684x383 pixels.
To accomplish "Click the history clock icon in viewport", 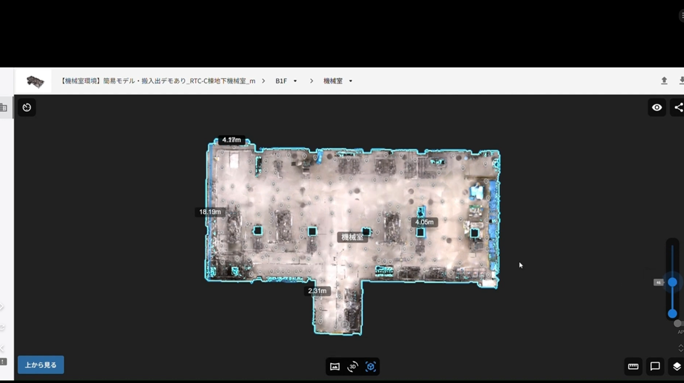I will (27, 107).
